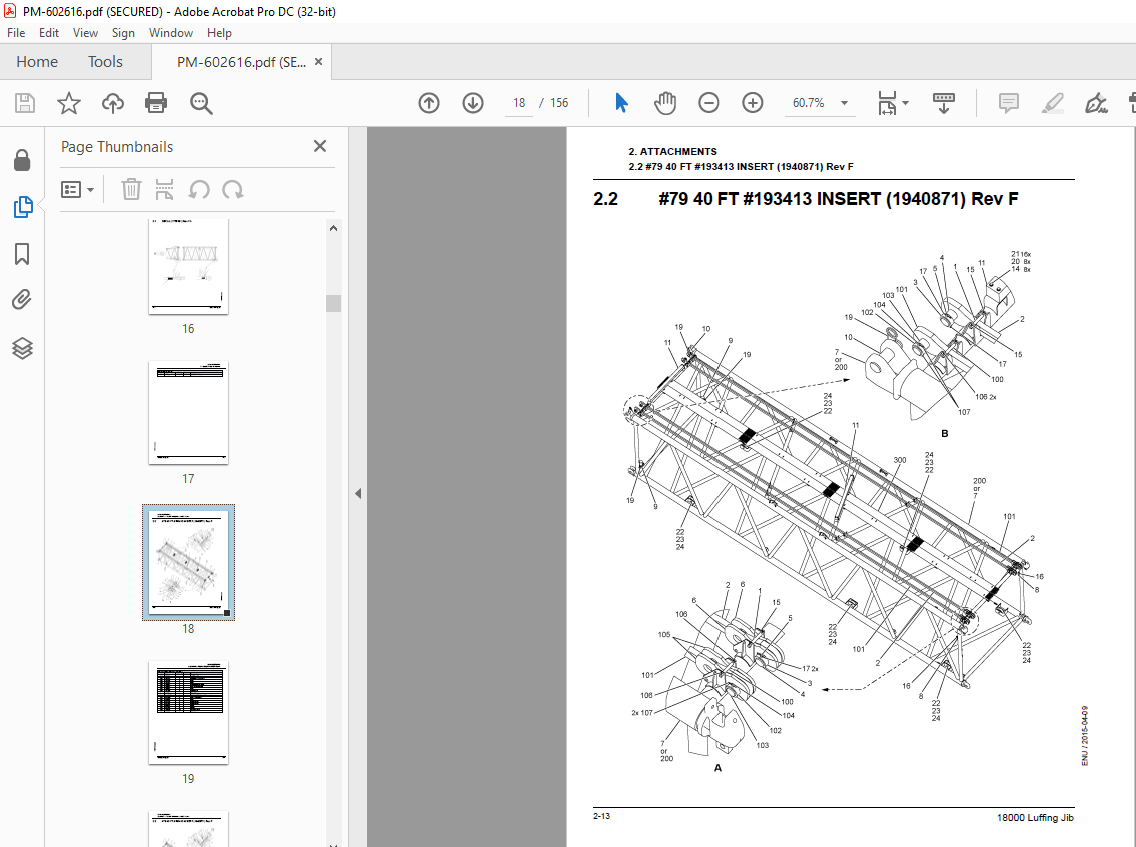Select page 18 thumbnail
The height and width of the screenshot is (847, 1136).
coord(188,562)
